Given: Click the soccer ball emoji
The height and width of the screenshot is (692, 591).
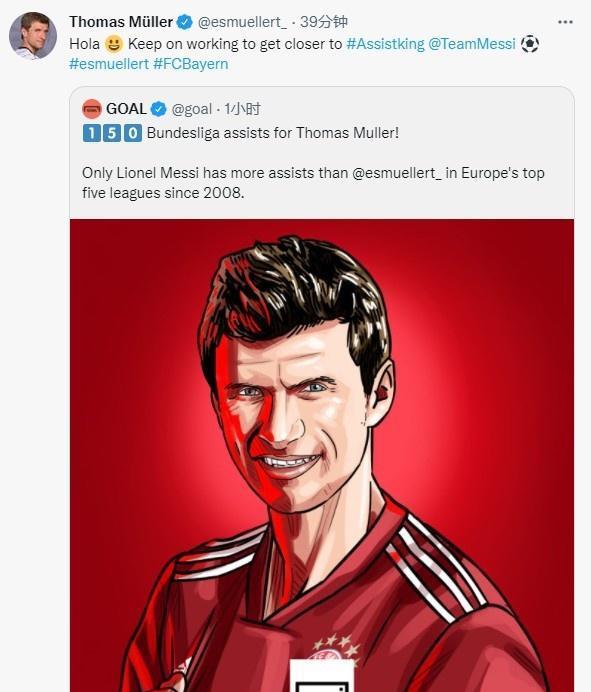Looking at the screenshot, I should [530, 44].
